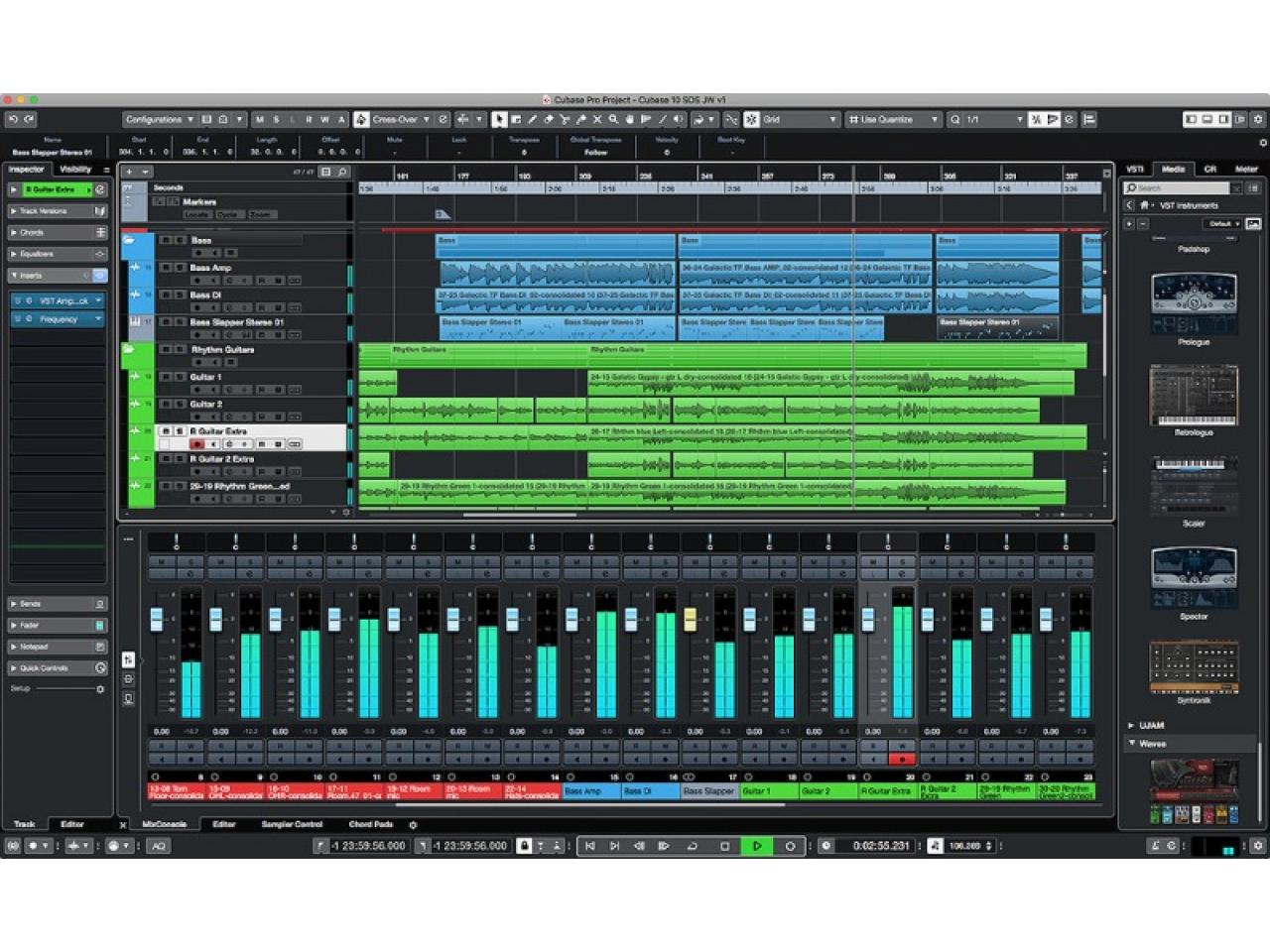
Task: Switch to Sampler Control lower zone tab
Action: (292, 824)
